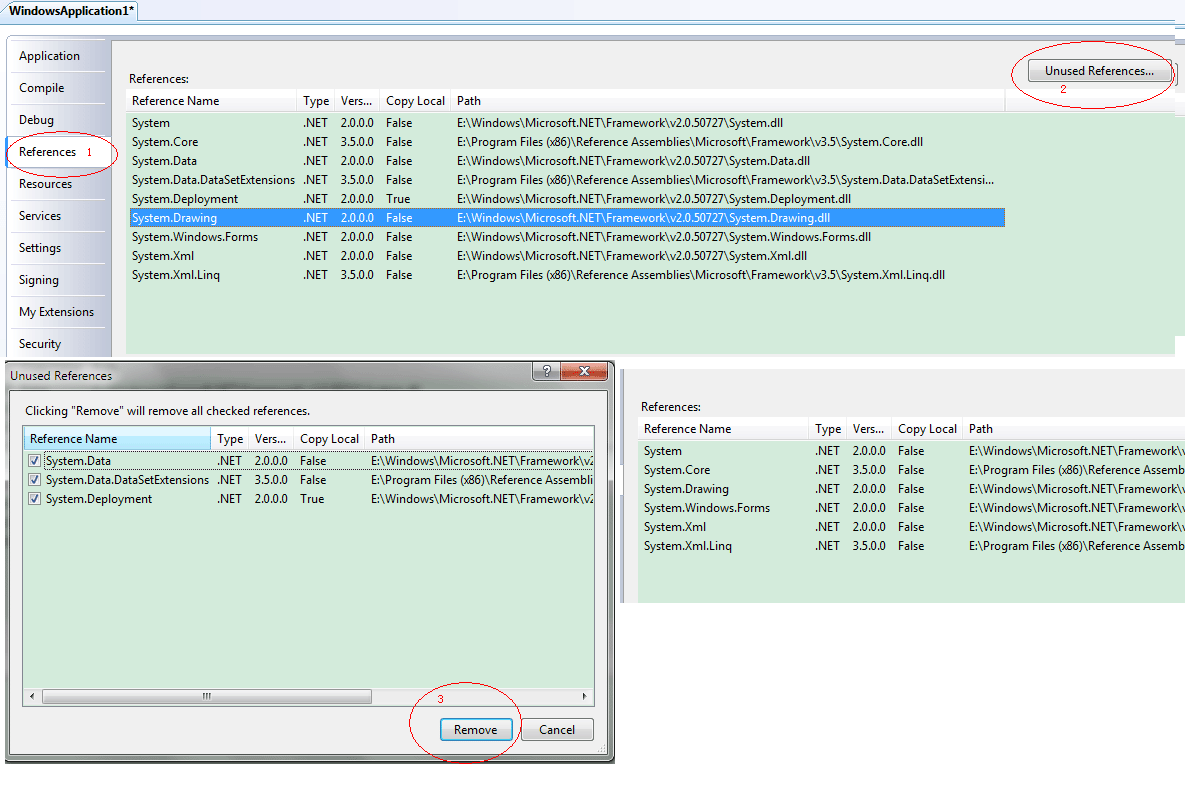
Task: Select System.Xml.Linq in lower-right list
Action: tap(913, 545)
